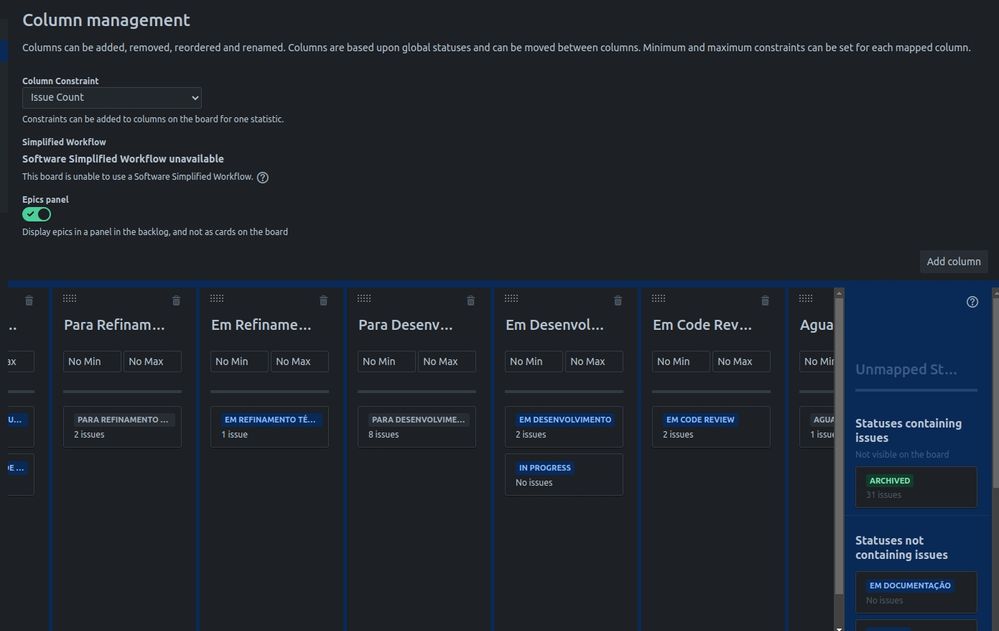Select the EM DOCUMENTAÇÃO unmapped status card
Image resolution: width=999 pixels, height=631 pixels.
916,592
